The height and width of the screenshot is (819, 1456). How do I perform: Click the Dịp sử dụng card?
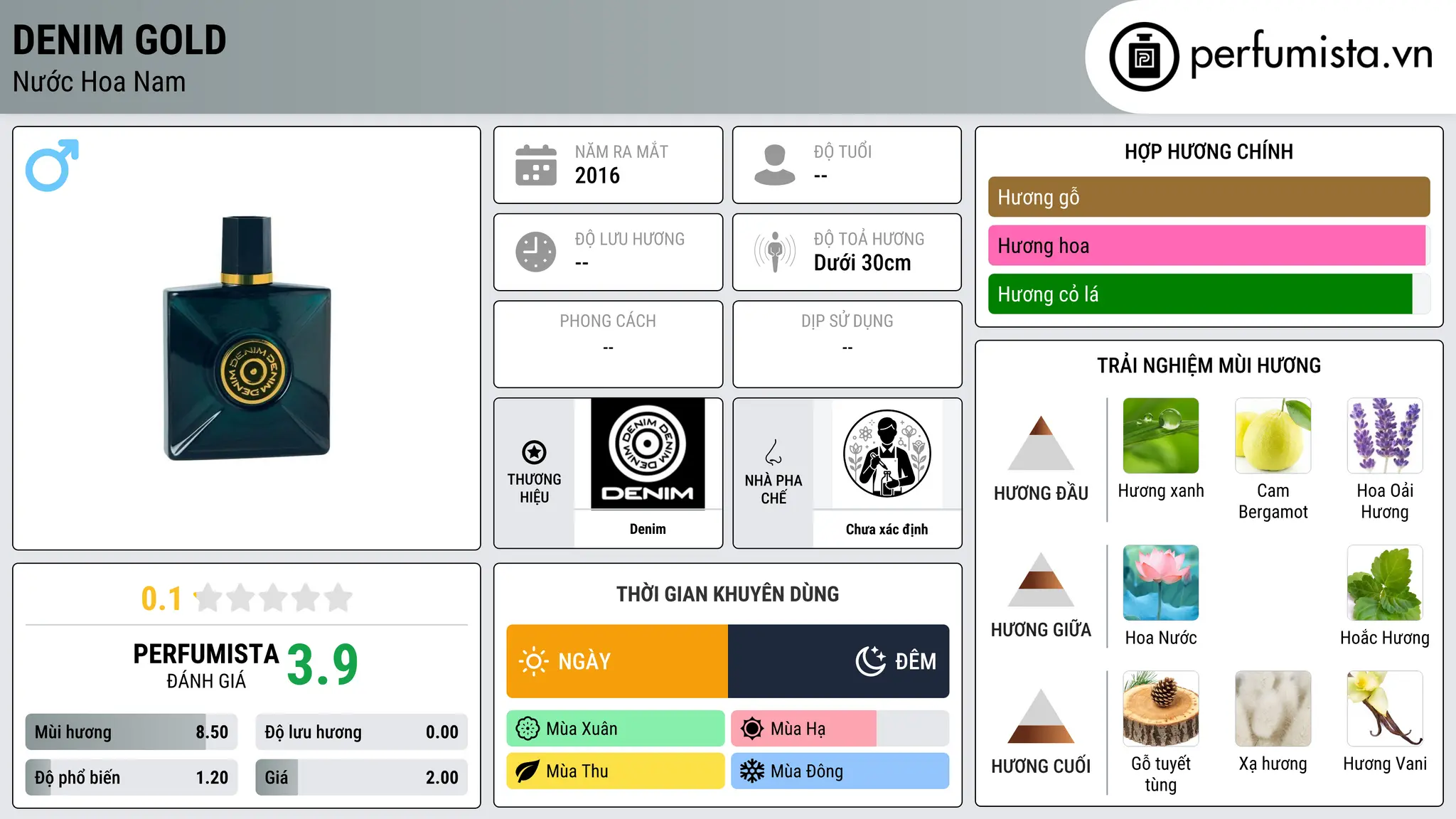point(847,344)
